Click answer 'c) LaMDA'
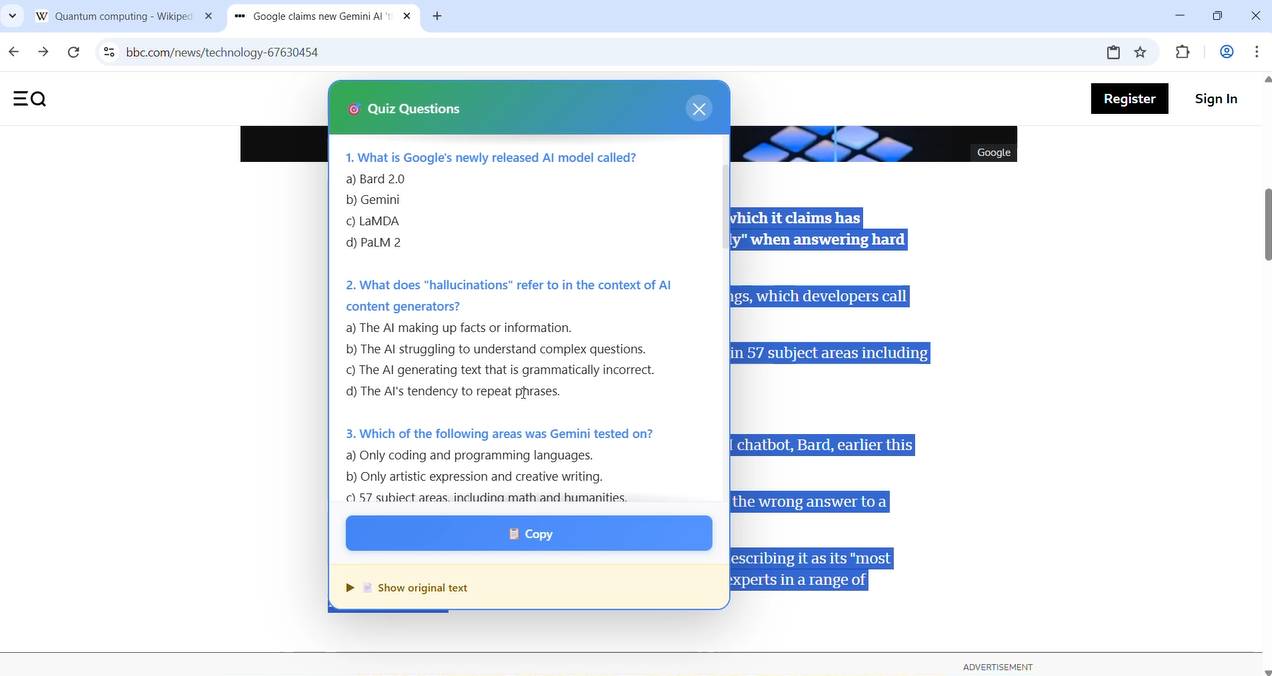This screenshot has height=676, width=1272. click(373, 221)
